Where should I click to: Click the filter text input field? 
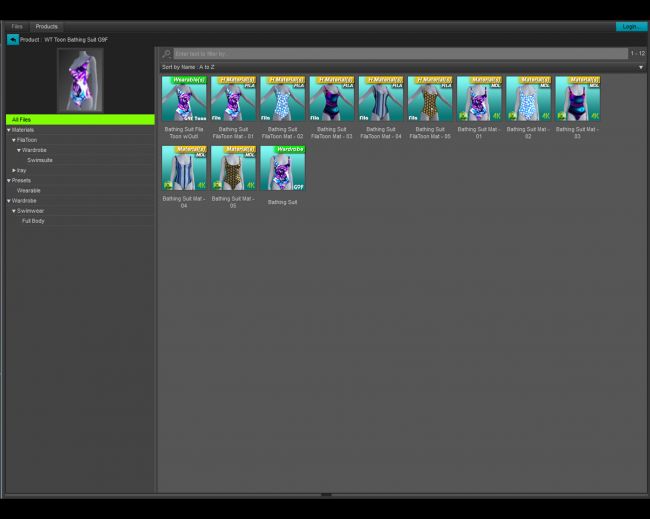400,53
